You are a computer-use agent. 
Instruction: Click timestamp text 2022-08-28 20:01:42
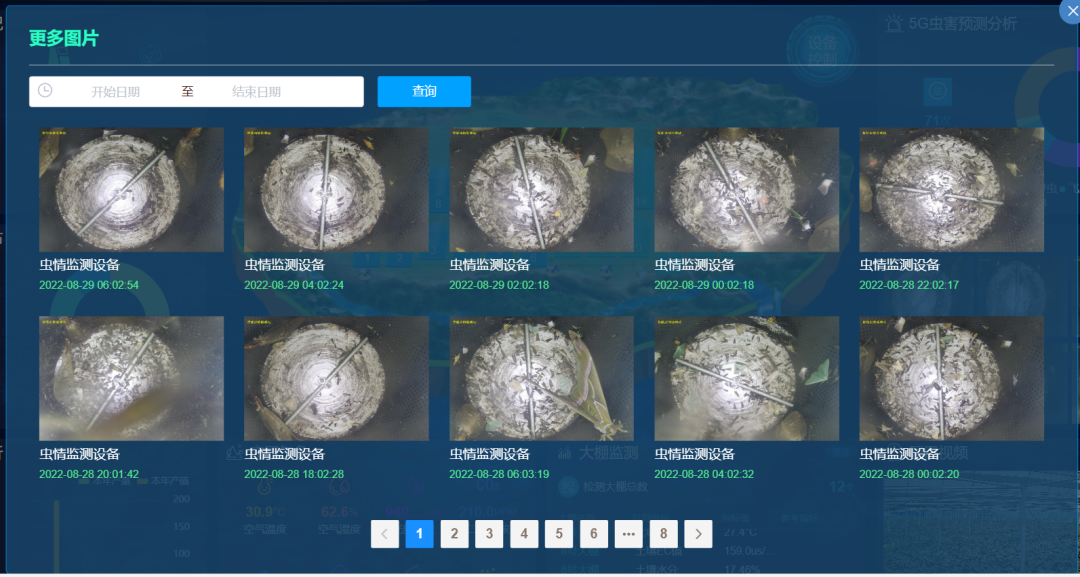coord(89,474)
